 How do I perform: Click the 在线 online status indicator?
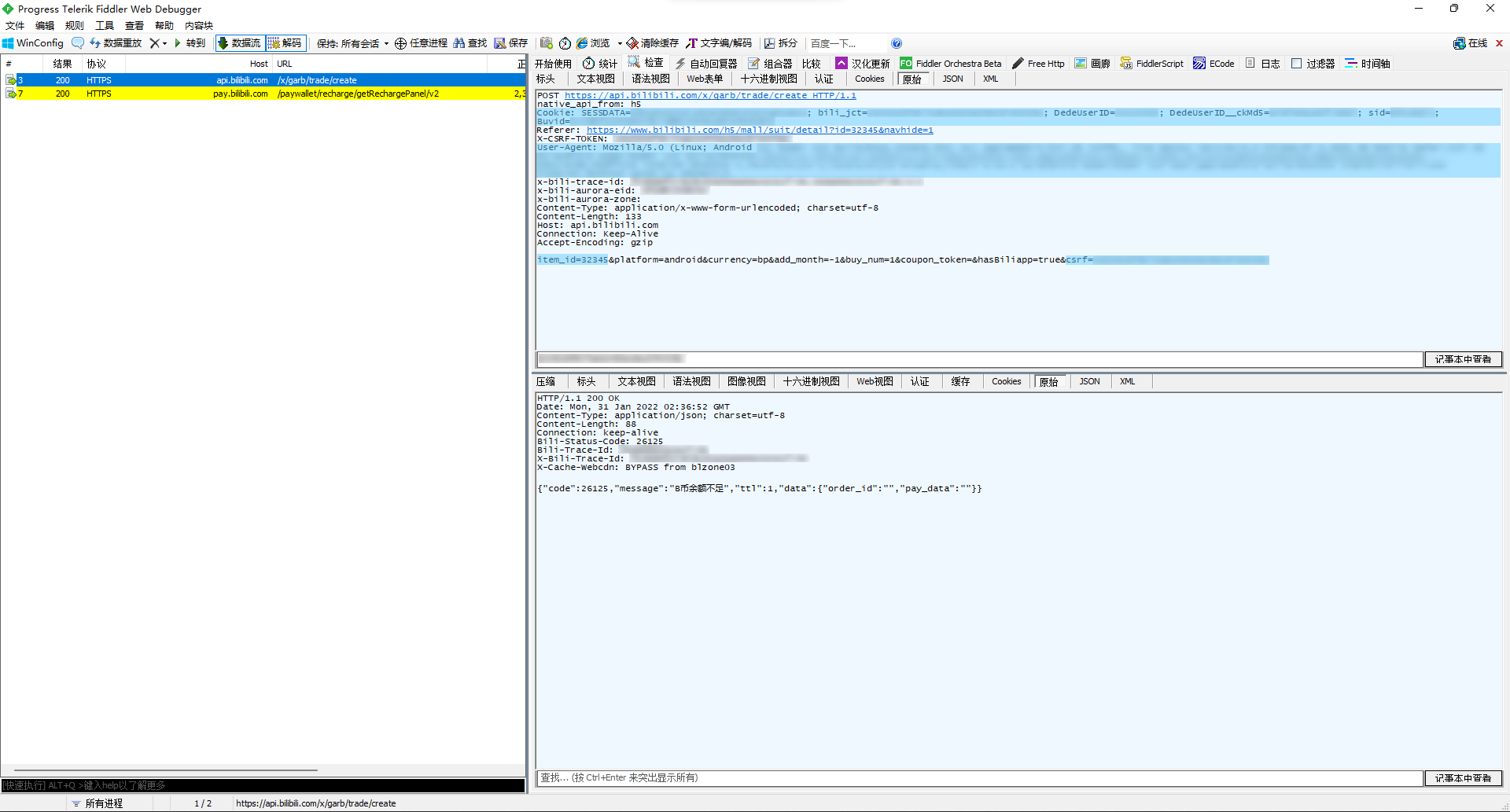1471,43
